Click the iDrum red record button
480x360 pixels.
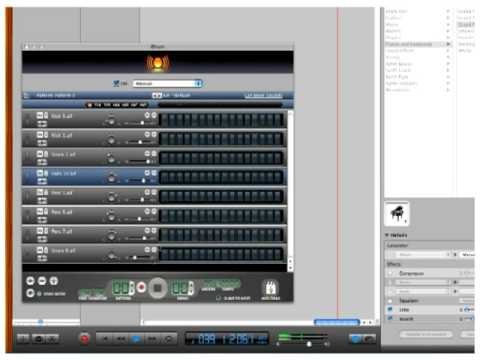141,287
